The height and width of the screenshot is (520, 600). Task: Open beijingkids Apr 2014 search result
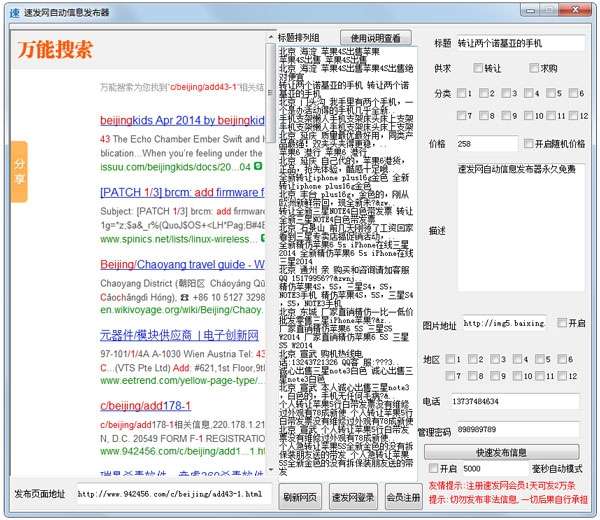182,120
